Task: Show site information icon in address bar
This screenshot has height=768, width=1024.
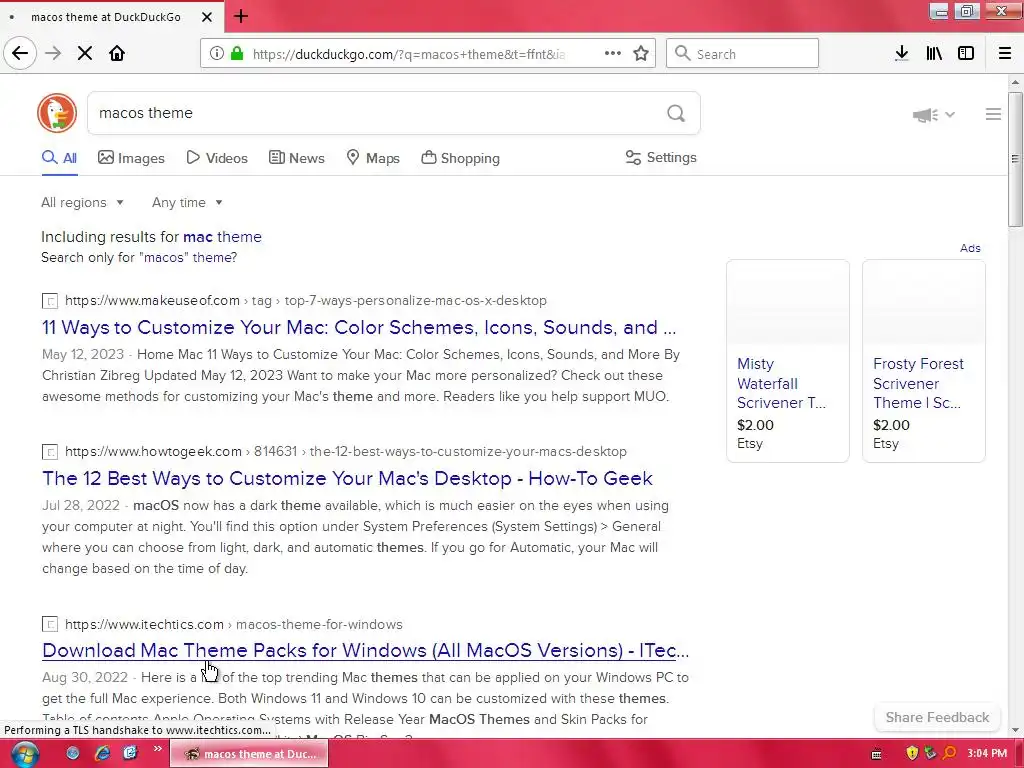Action: pos(216,54)
